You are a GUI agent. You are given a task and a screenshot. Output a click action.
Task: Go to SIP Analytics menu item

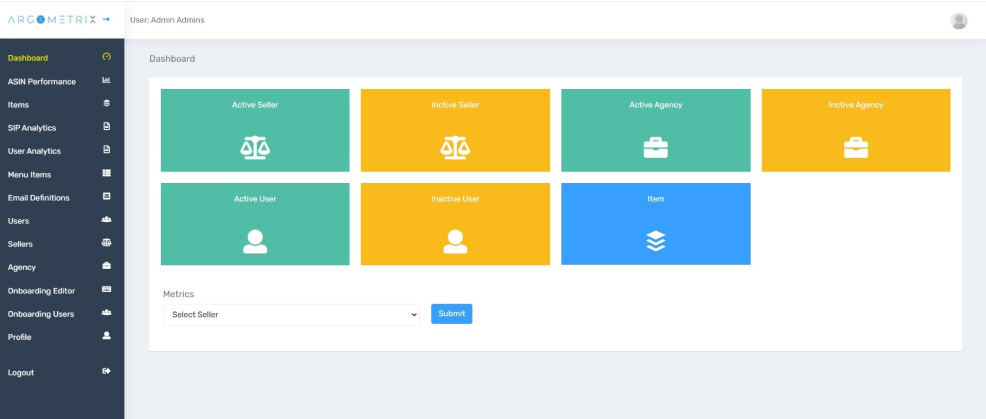click(32, 128)
